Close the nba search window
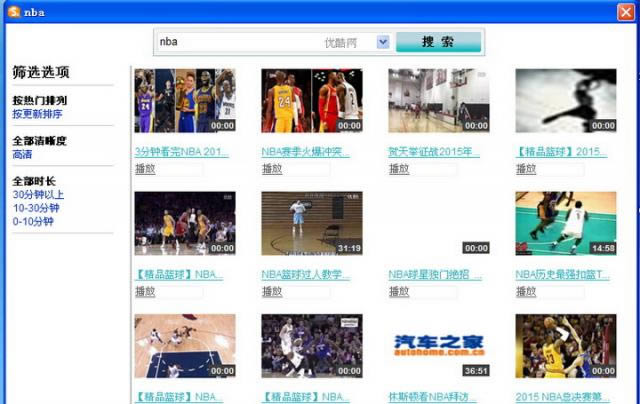 tap(624, 12)
